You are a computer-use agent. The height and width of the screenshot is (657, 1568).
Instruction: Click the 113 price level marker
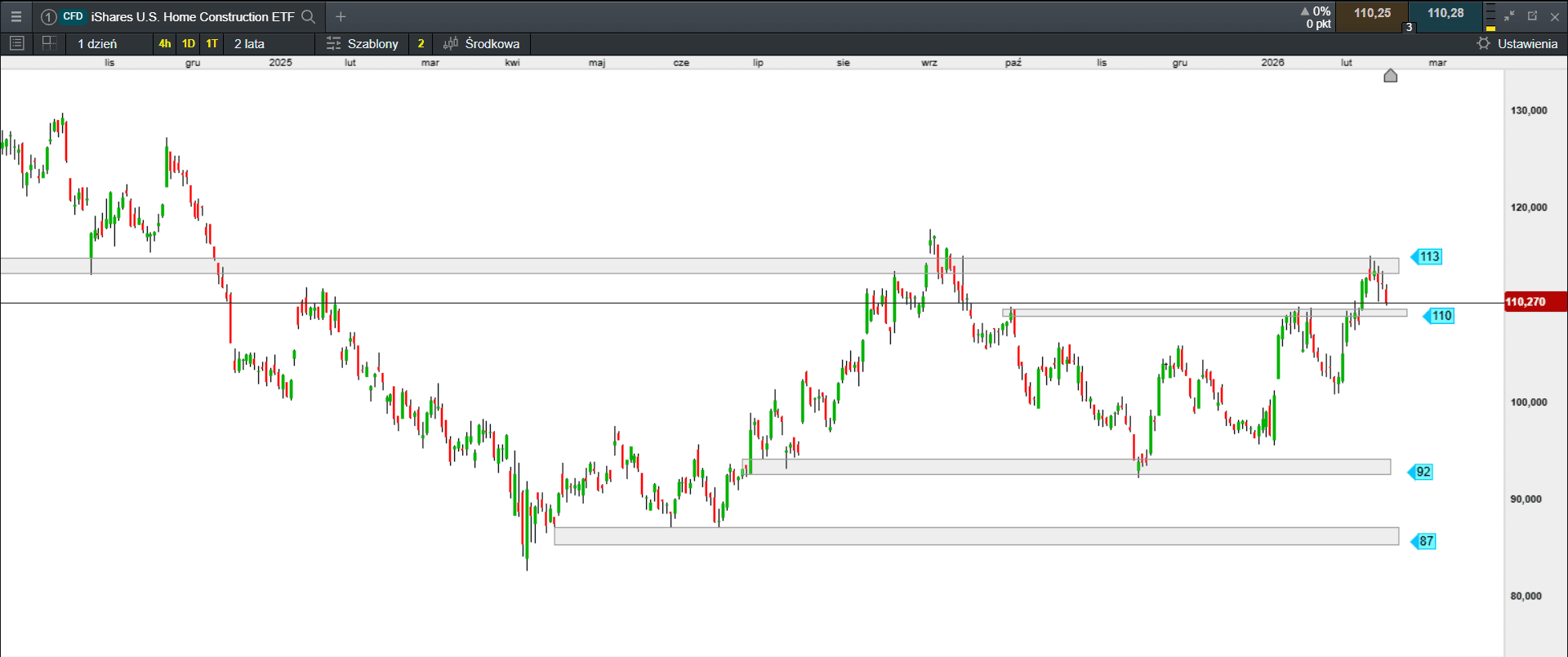pos(1428,257)
